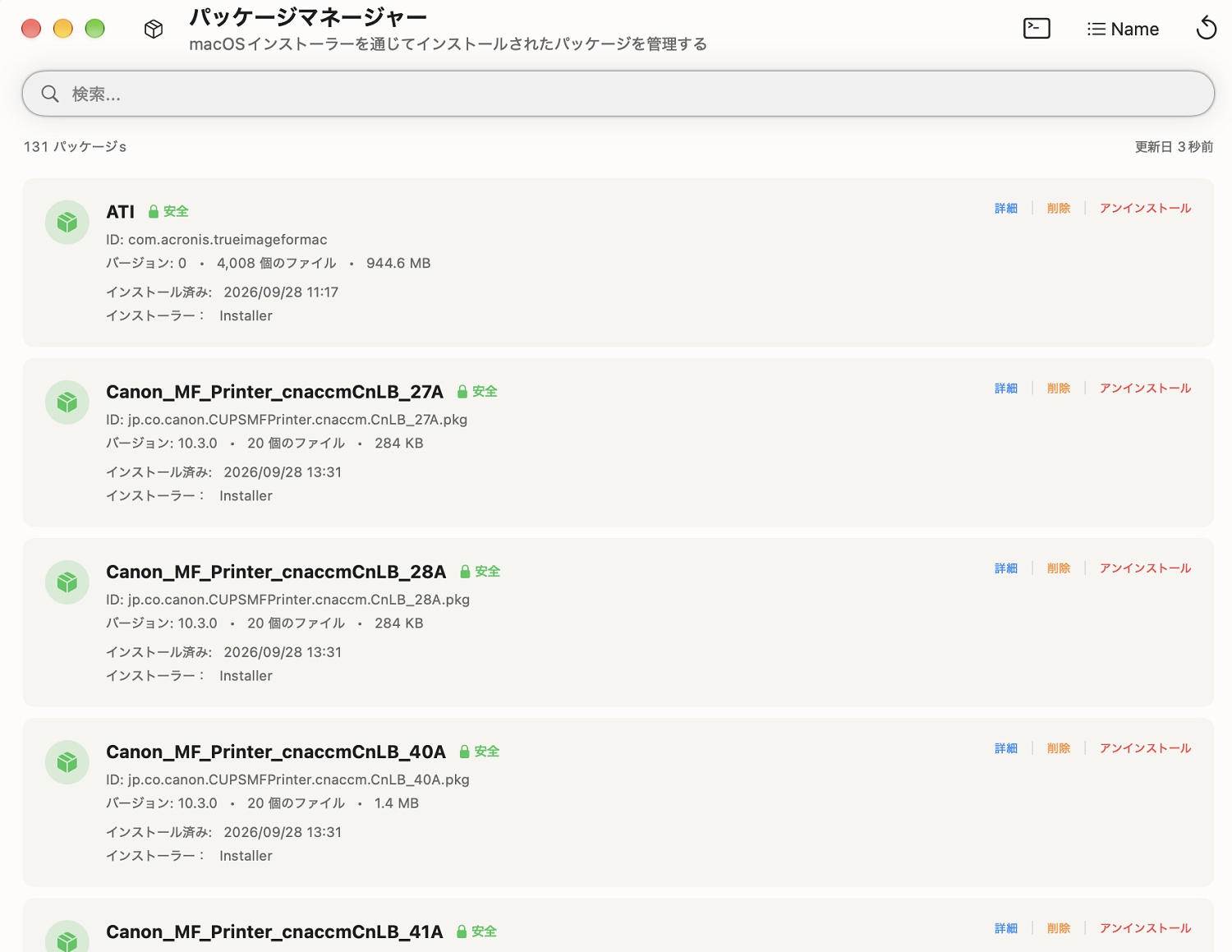Click the CnLB_27A package cube icon
Viewport: 1232px width, 952px height.
67,402
